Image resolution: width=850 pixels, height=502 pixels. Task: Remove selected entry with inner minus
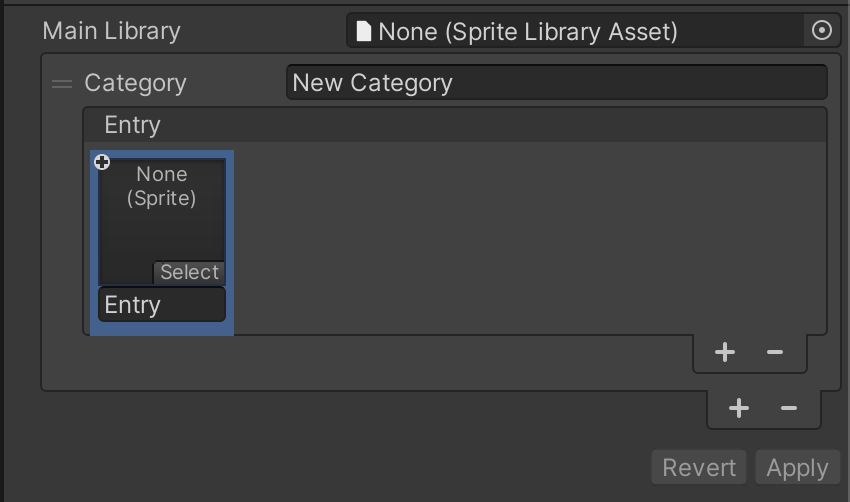point(774,352)
